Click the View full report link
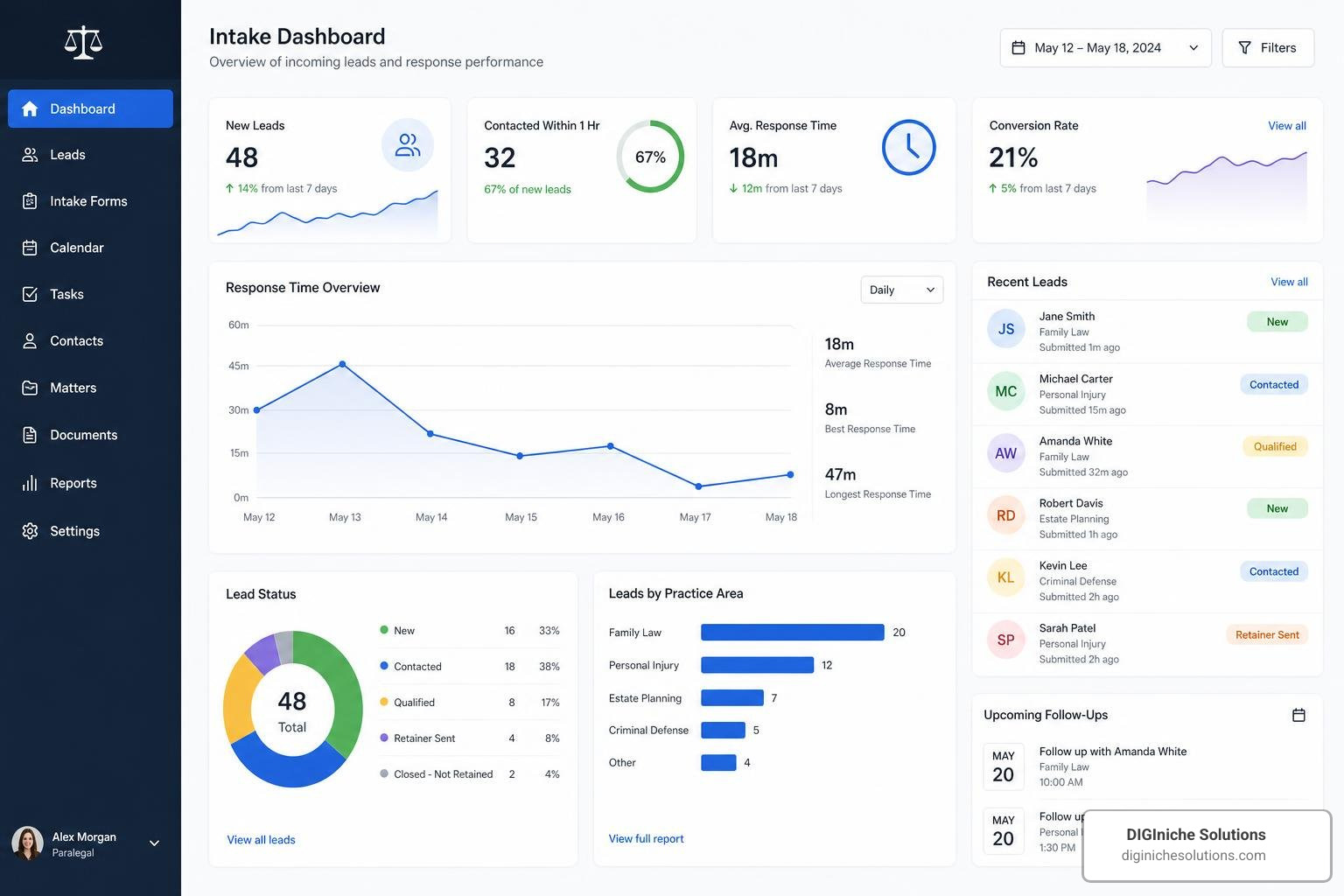Screen dimensions: 1344x896 pos(646,838)
